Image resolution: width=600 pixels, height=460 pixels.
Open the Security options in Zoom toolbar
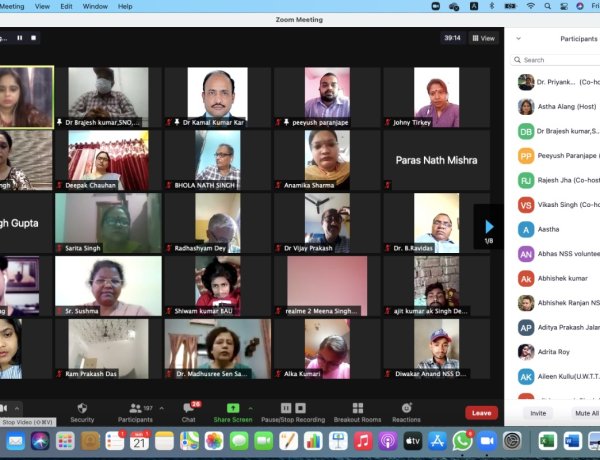pyautogui.click(x=82, y=412)
